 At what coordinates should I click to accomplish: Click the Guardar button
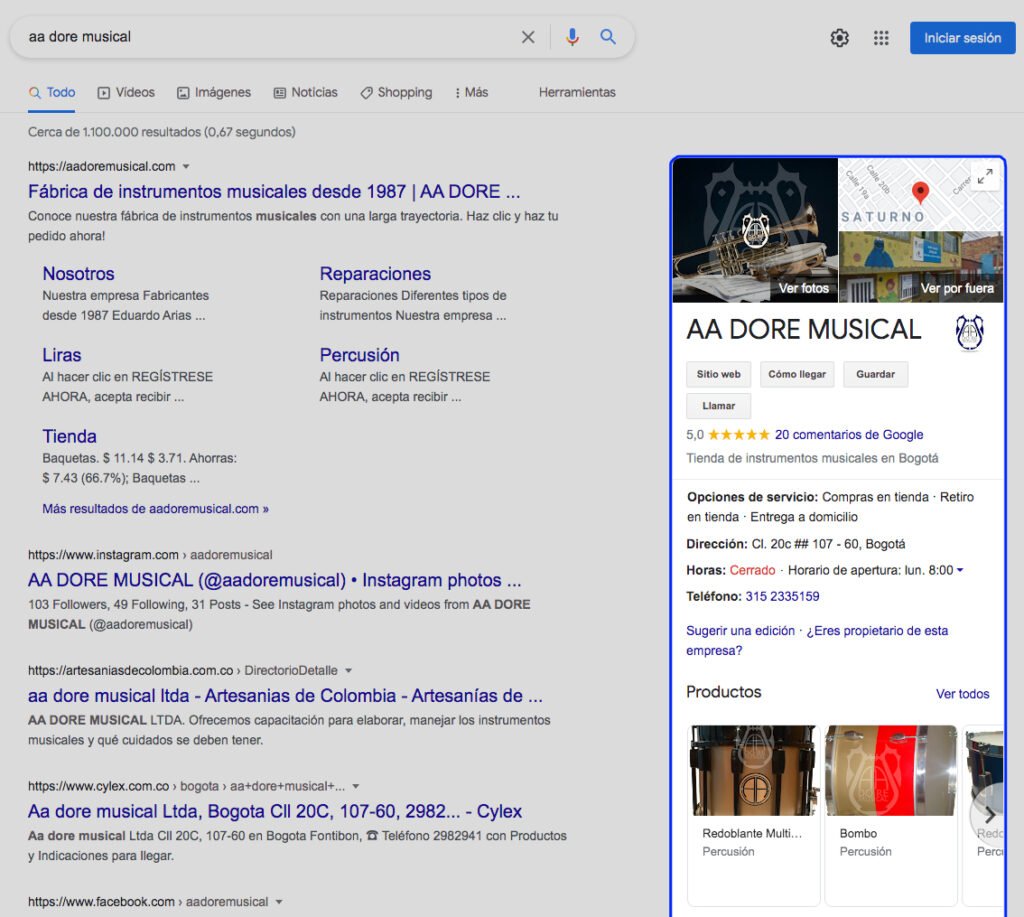(875, 374)
